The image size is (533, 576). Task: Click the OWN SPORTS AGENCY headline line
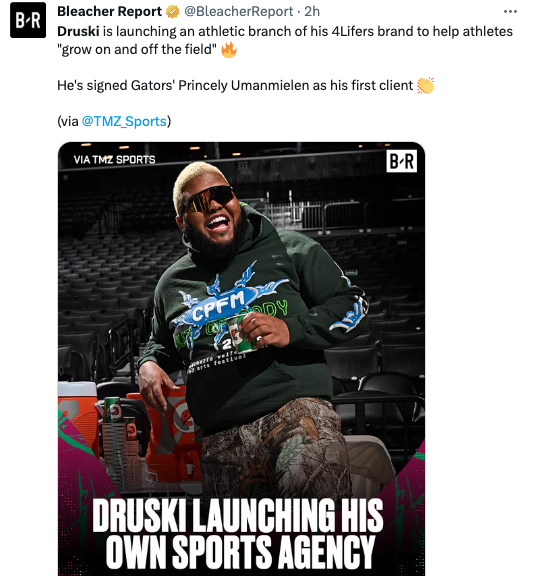pyautogui.click(x=240, y=551)
